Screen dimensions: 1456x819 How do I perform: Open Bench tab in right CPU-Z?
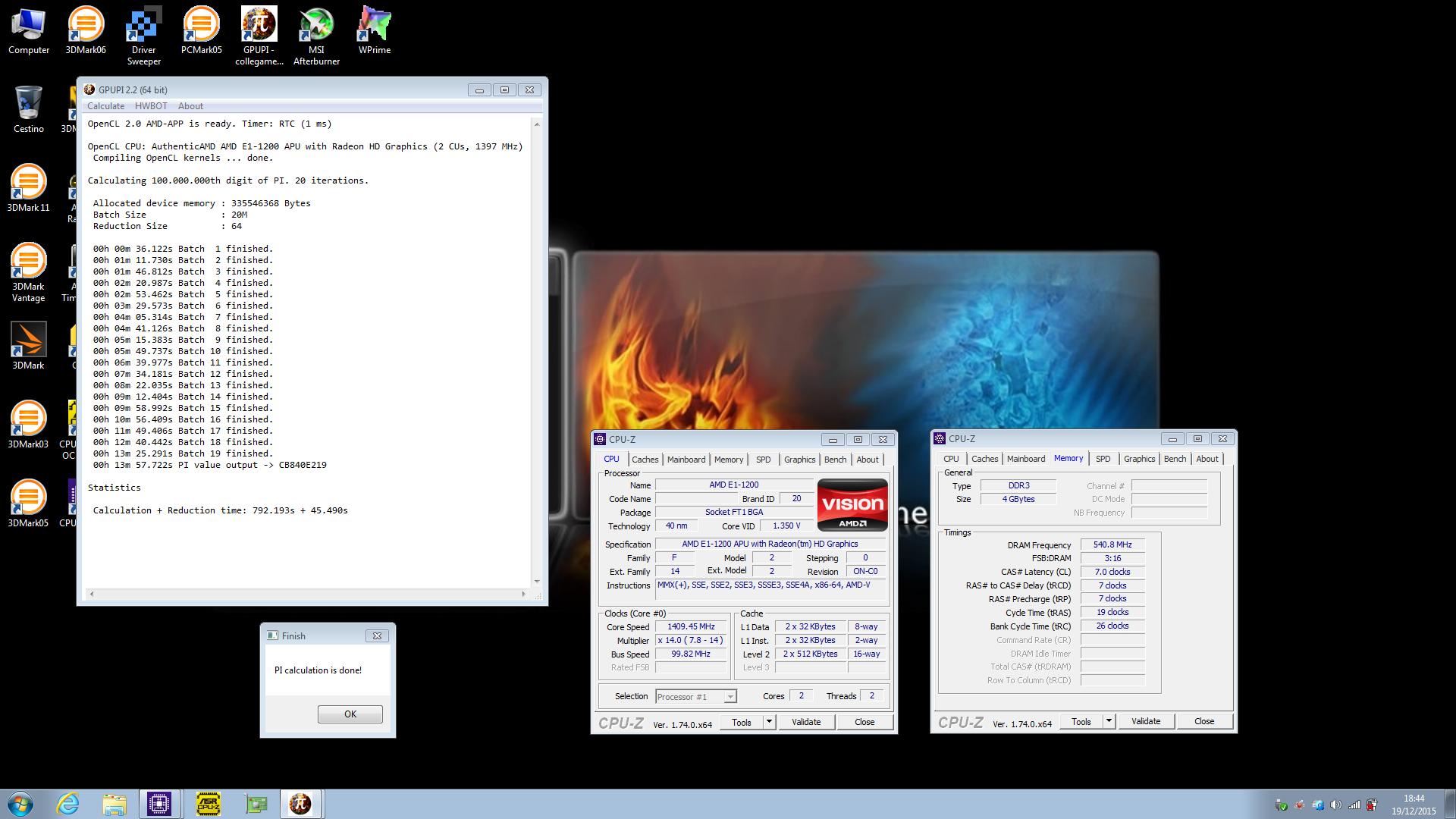pos(1175,459)
